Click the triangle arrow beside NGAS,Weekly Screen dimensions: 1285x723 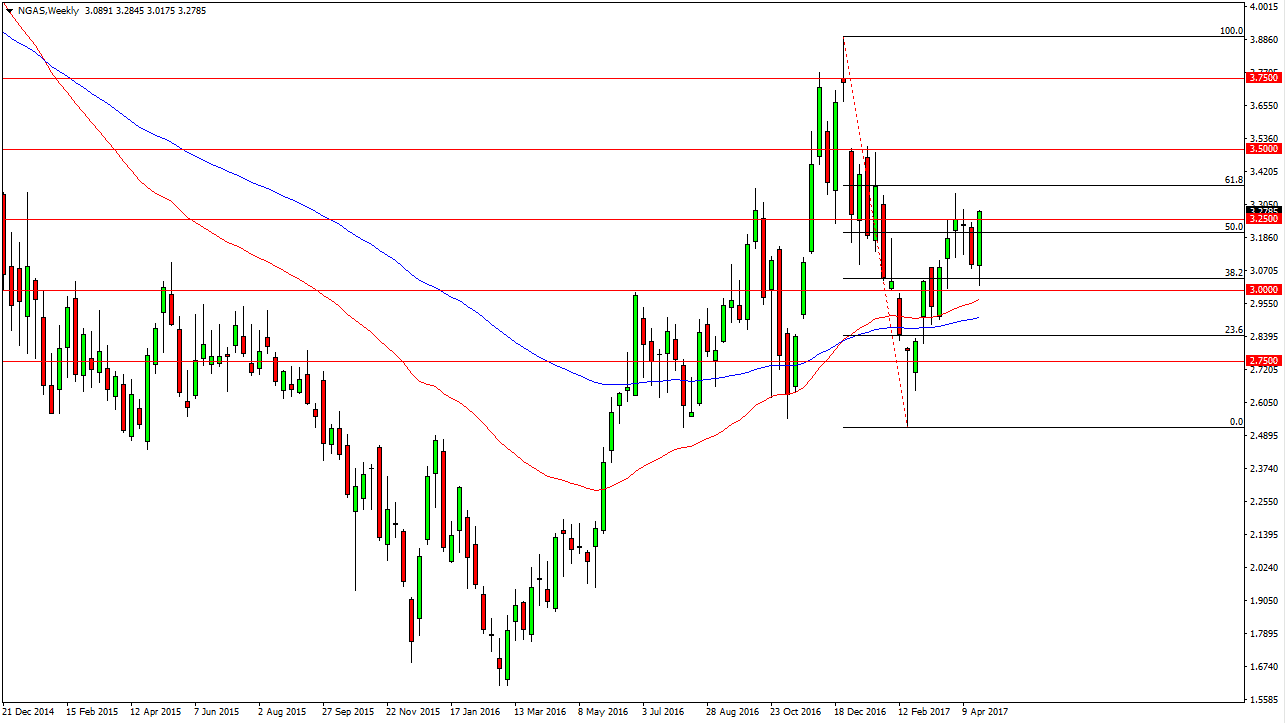pyautogui.click(x=8, y=10)
